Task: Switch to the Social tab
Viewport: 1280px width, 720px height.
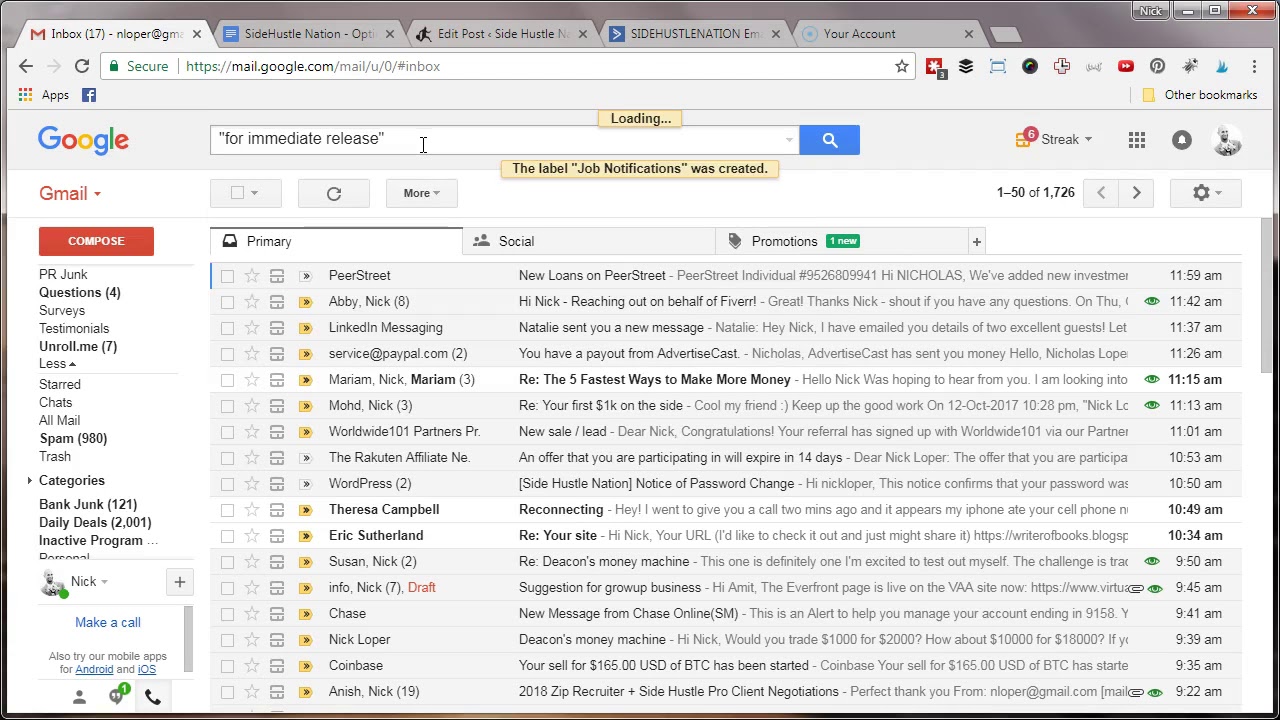Action: 589,241
